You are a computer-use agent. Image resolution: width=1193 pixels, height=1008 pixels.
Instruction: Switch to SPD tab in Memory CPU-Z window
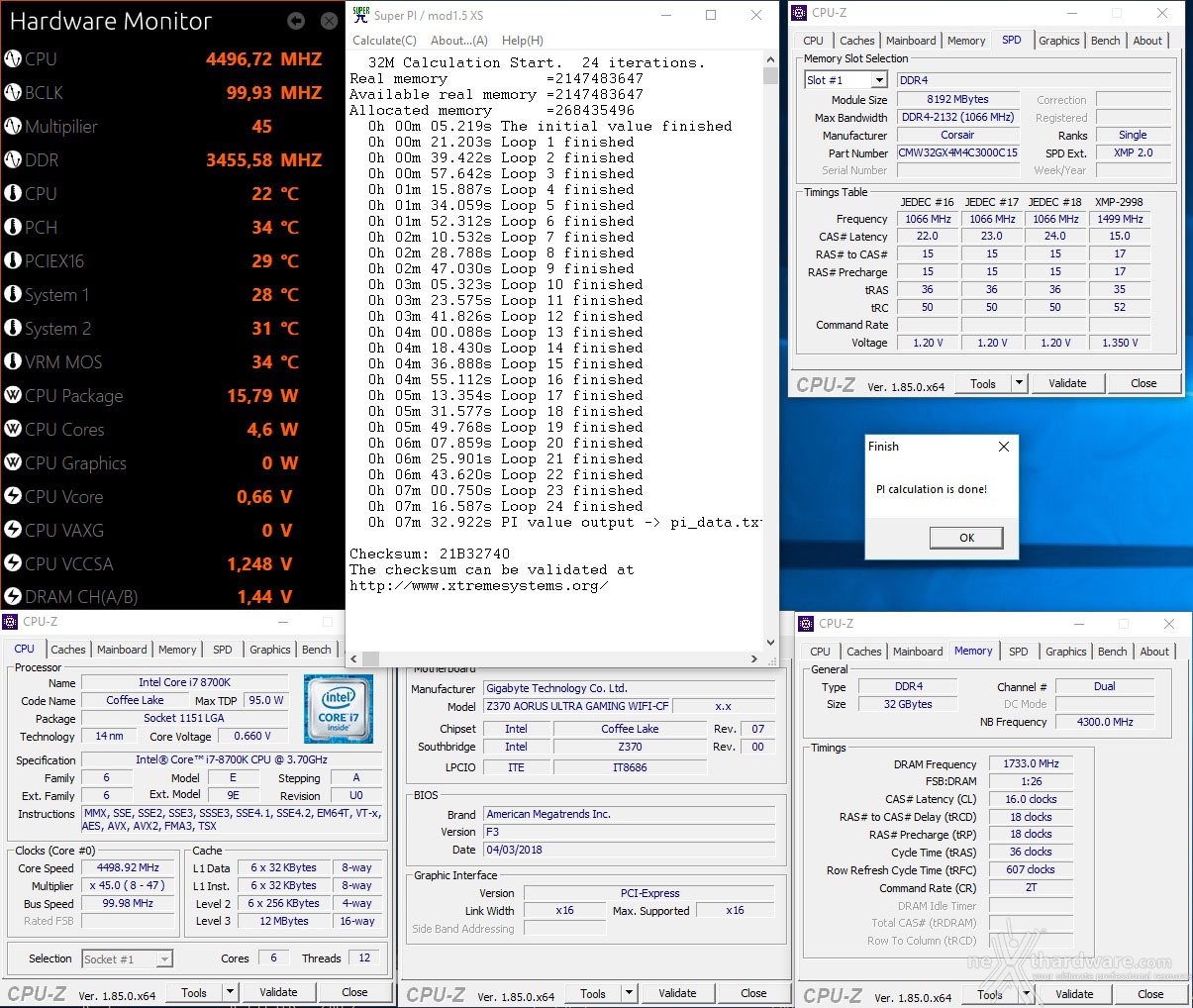(x=1019, y=652)
